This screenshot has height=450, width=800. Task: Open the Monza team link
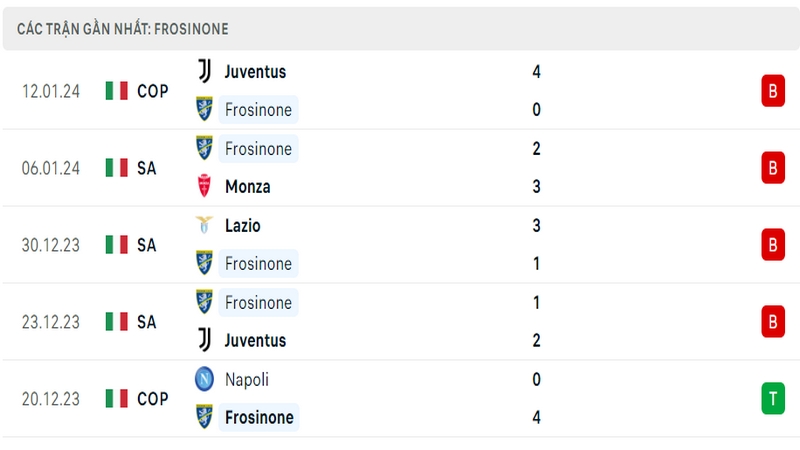click(247, 187)
